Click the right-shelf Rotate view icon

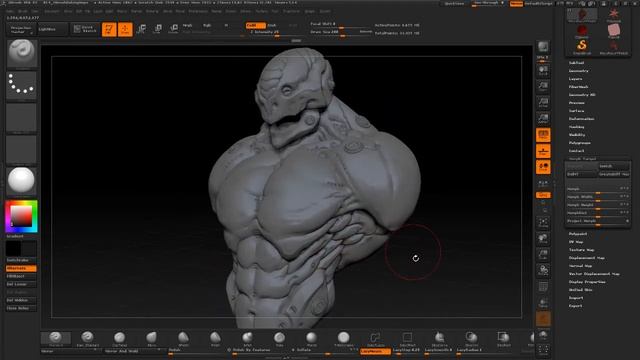click(543, 270)
